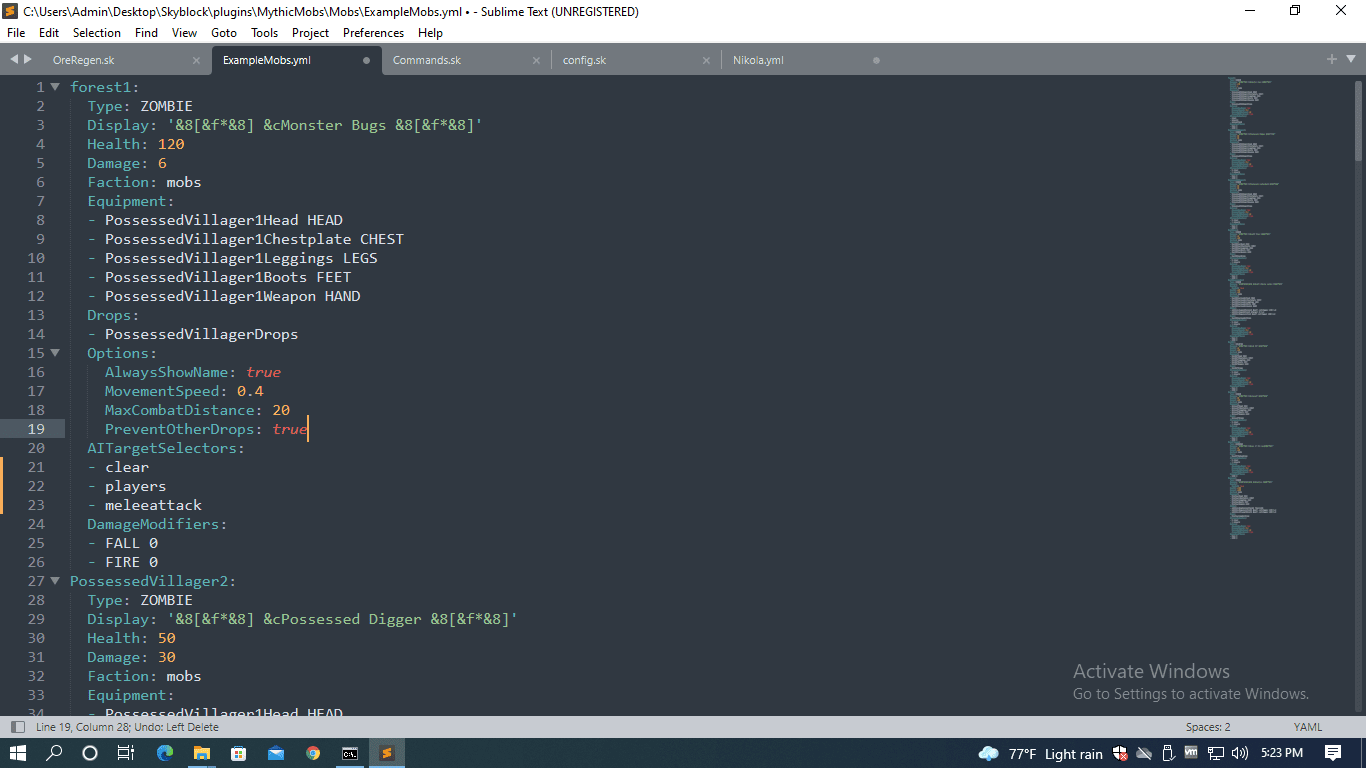The width and height of the screenshot is (1366, 768).
Task: Open the File menu
Action: [x=16, y=33]
